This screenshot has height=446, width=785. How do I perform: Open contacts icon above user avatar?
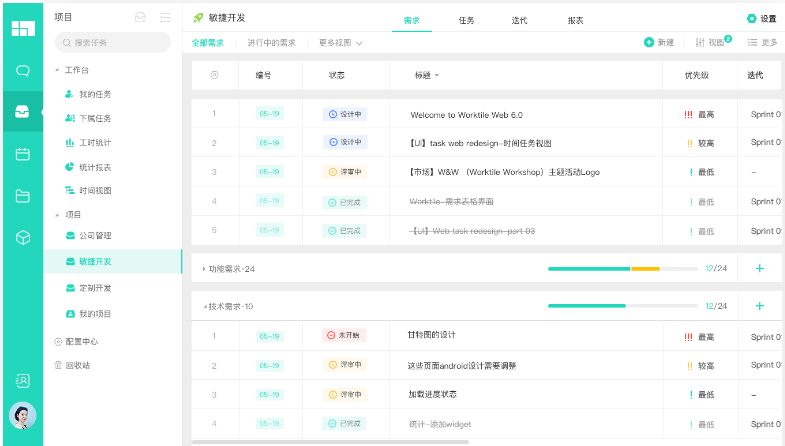(x=22, y=380)
